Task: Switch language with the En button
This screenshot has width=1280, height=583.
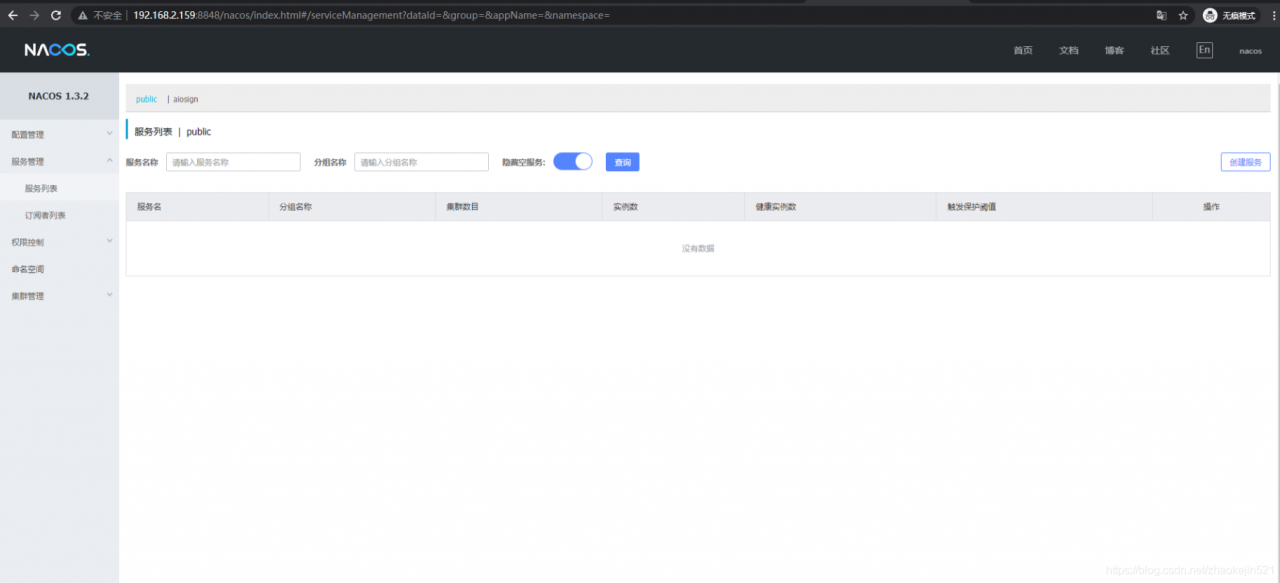Action: (x=1204, y=50)
